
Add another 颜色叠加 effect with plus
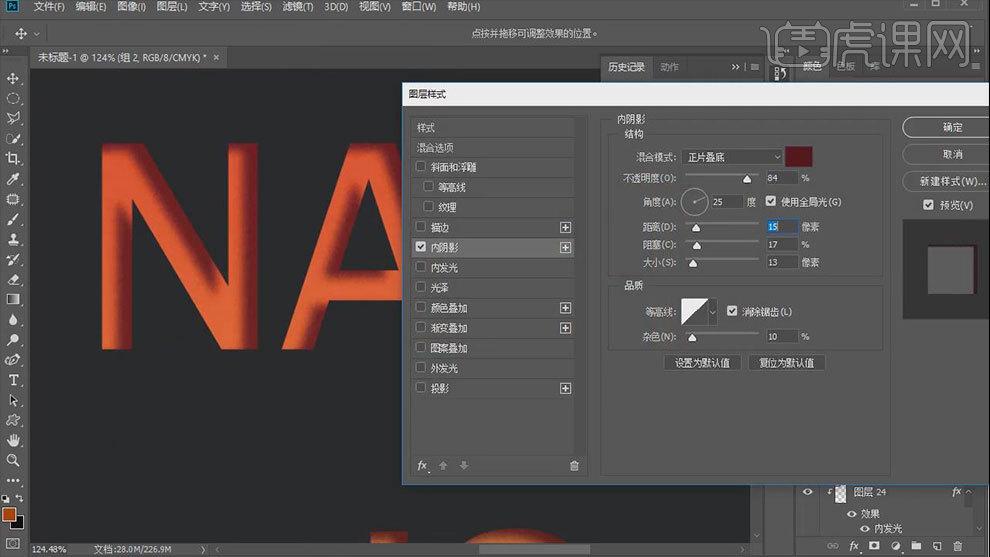(565, 308)
